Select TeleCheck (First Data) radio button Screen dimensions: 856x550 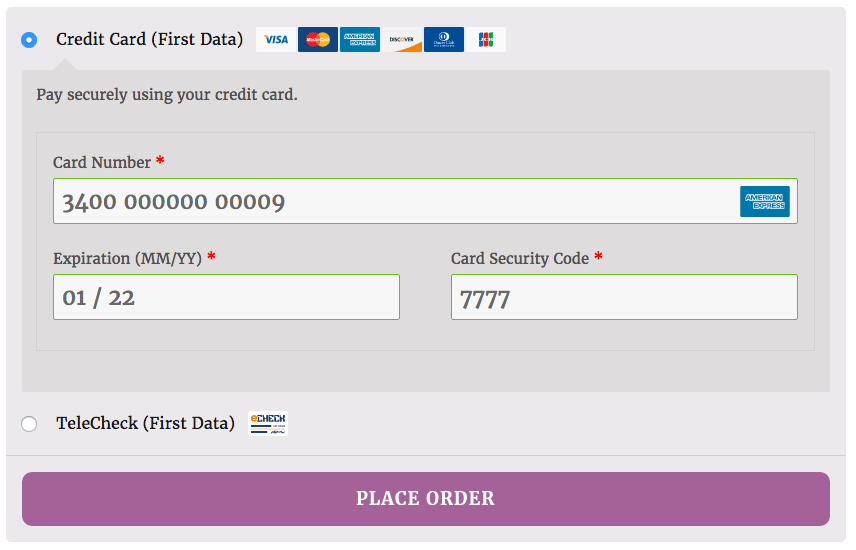29,424
